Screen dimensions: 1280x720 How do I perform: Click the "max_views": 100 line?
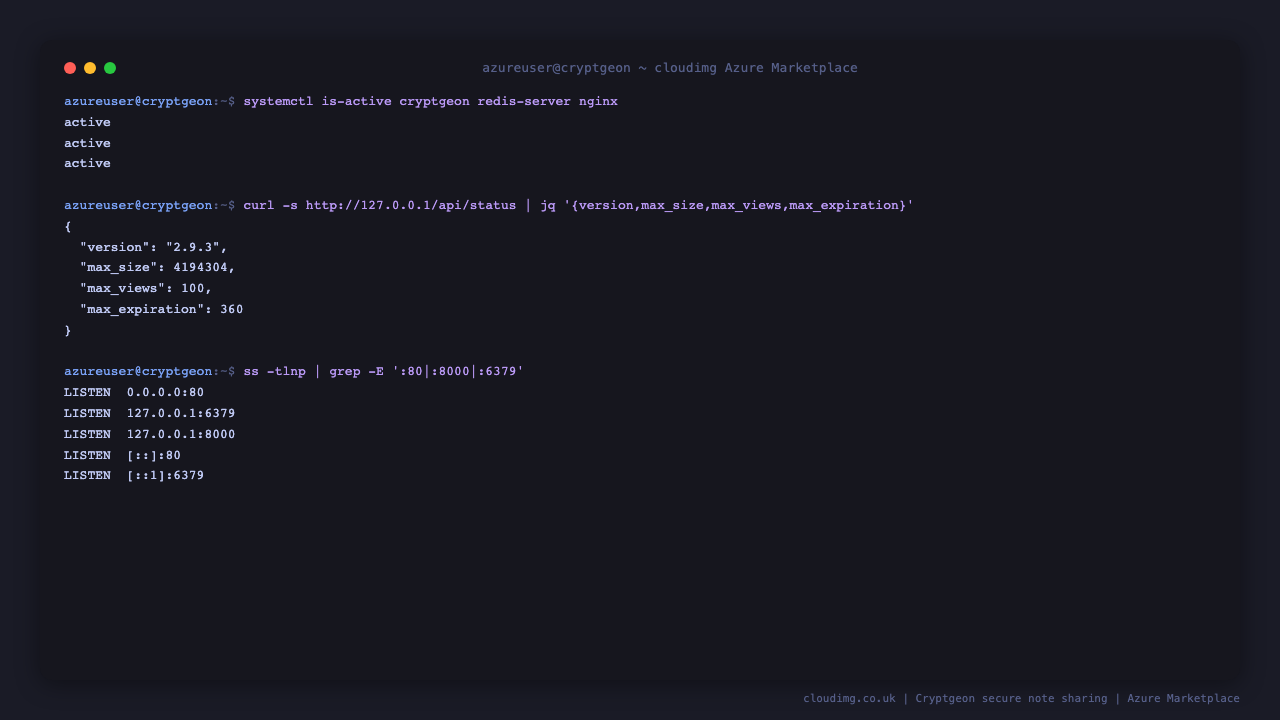pos(146,289)
